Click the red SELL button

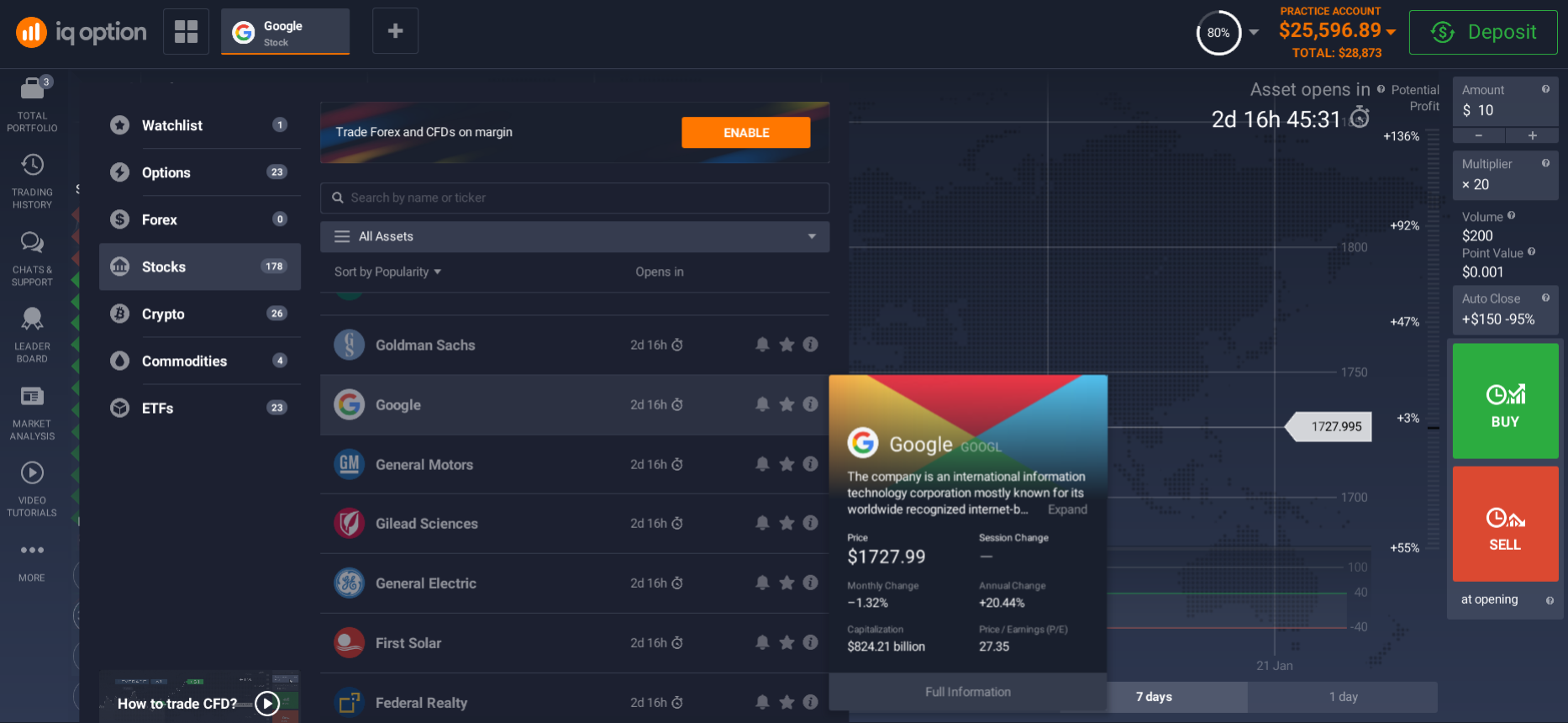coord(1505,524)
